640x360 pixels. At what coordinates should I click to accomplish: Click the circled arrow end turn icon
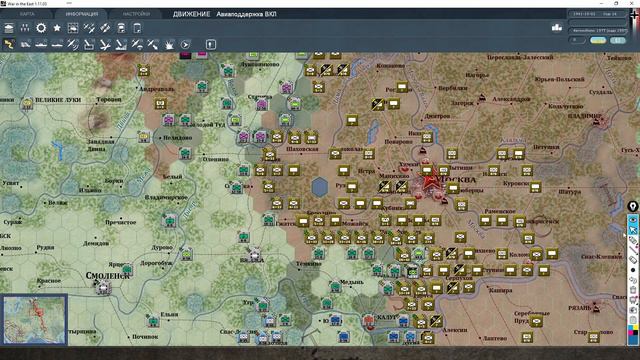tap(185, 44)
